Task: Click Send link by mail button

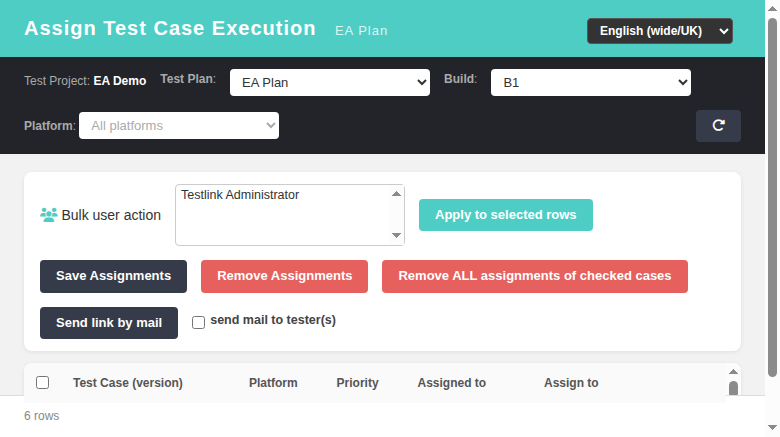Action: 109,323
